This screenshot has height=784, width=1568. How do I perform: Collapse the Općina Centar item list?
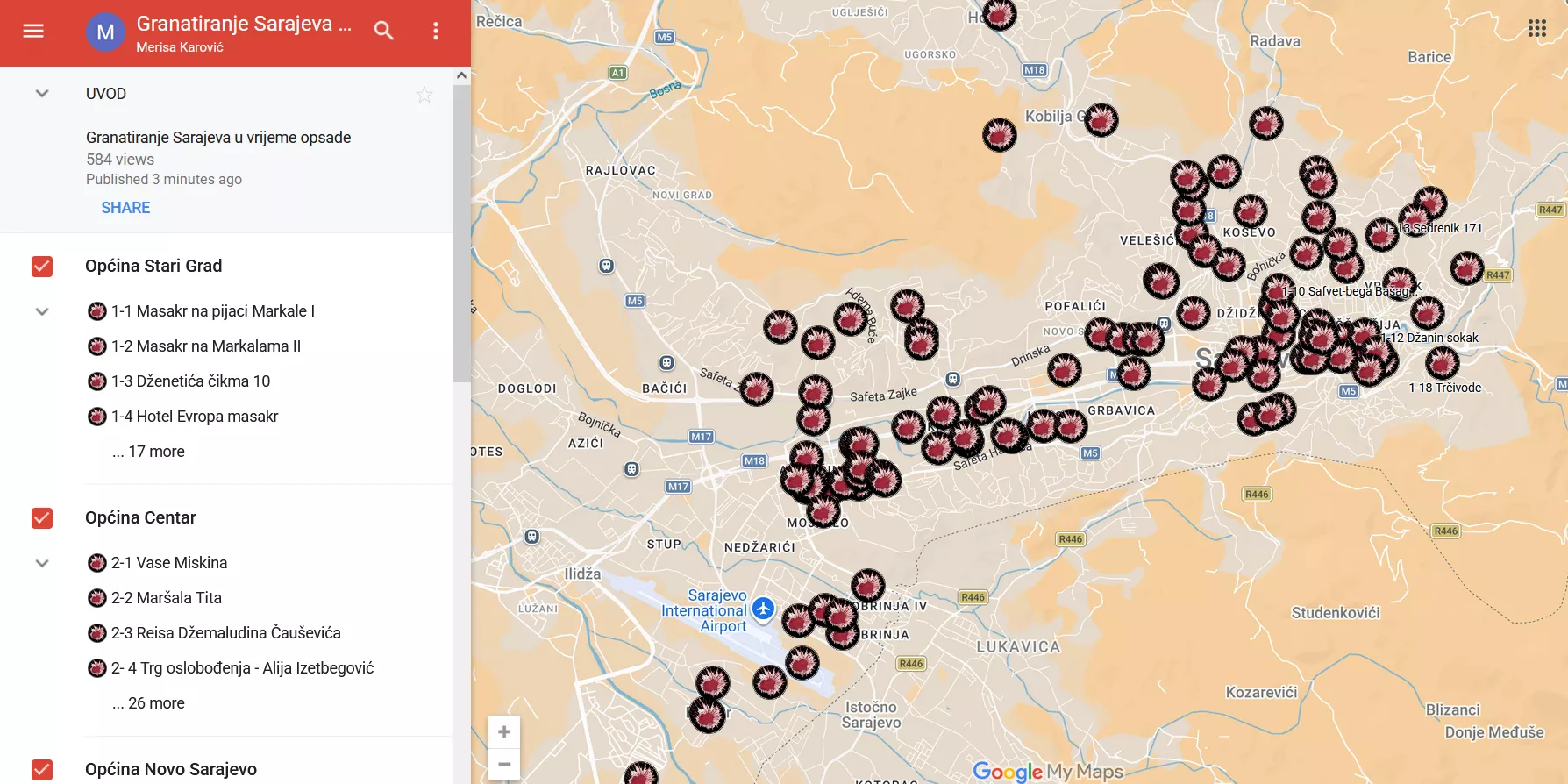(41, 563)
